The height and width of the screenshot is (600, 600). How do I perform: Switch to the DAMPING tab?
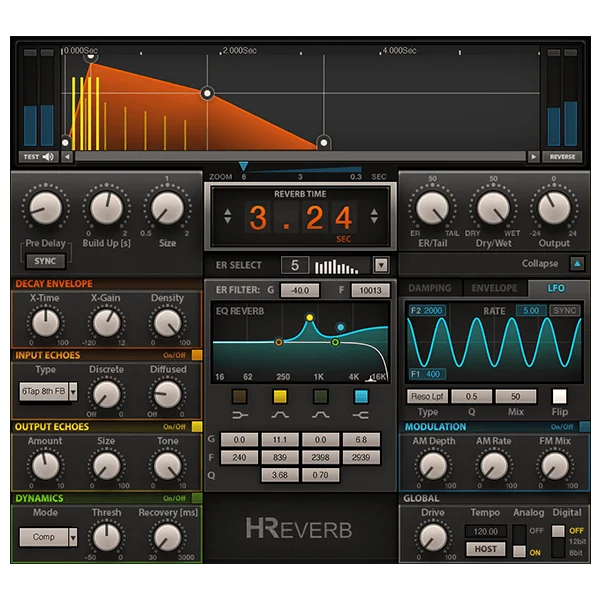click(x=430, y=288)
